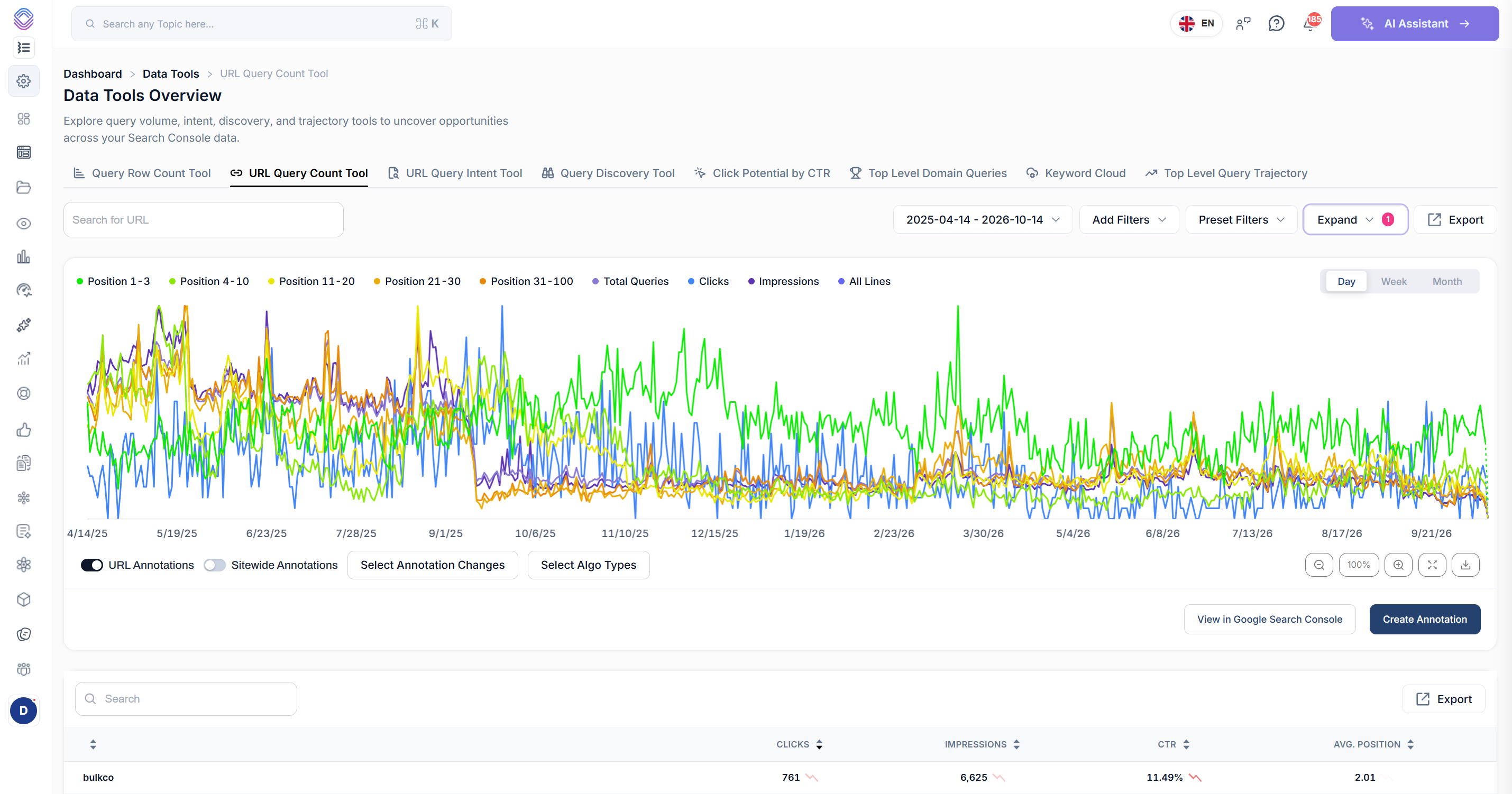The height and width of the screenshot is (794, 1512).
Task: Click the lifebuoy support icon in sidebar
Action: pyautogui.click(x=23, y=393)
